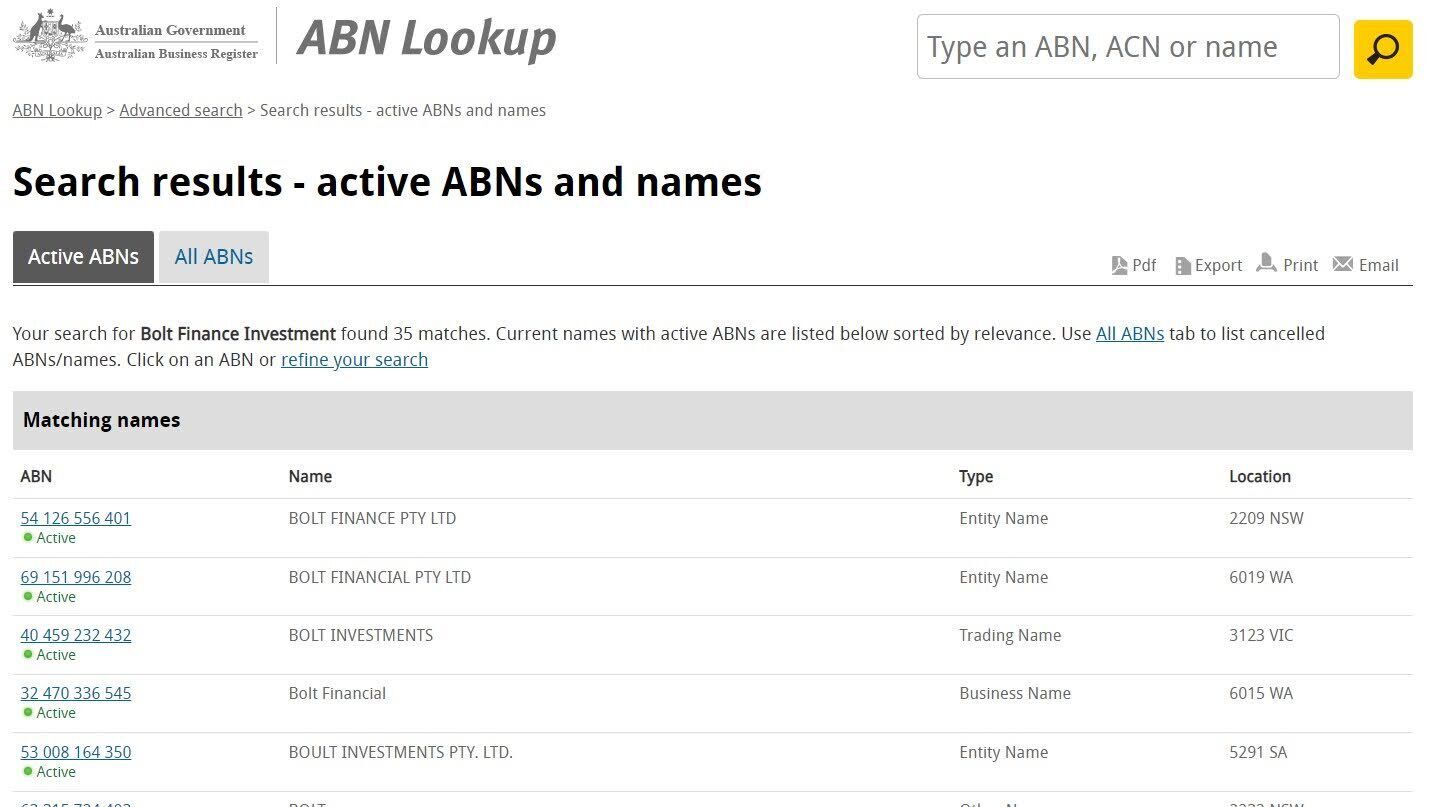Click the Business Name type cell
This screenshot has width=1448, height=807.
pos(1015,693)
